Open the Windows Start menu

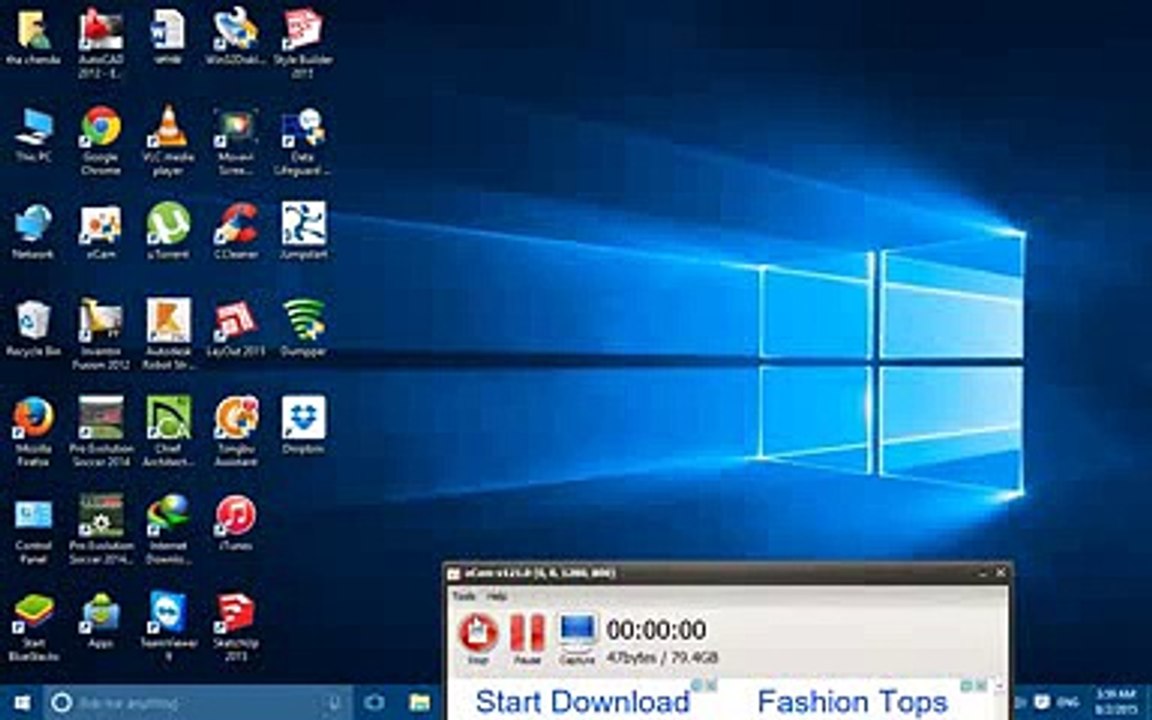point(22,703)
